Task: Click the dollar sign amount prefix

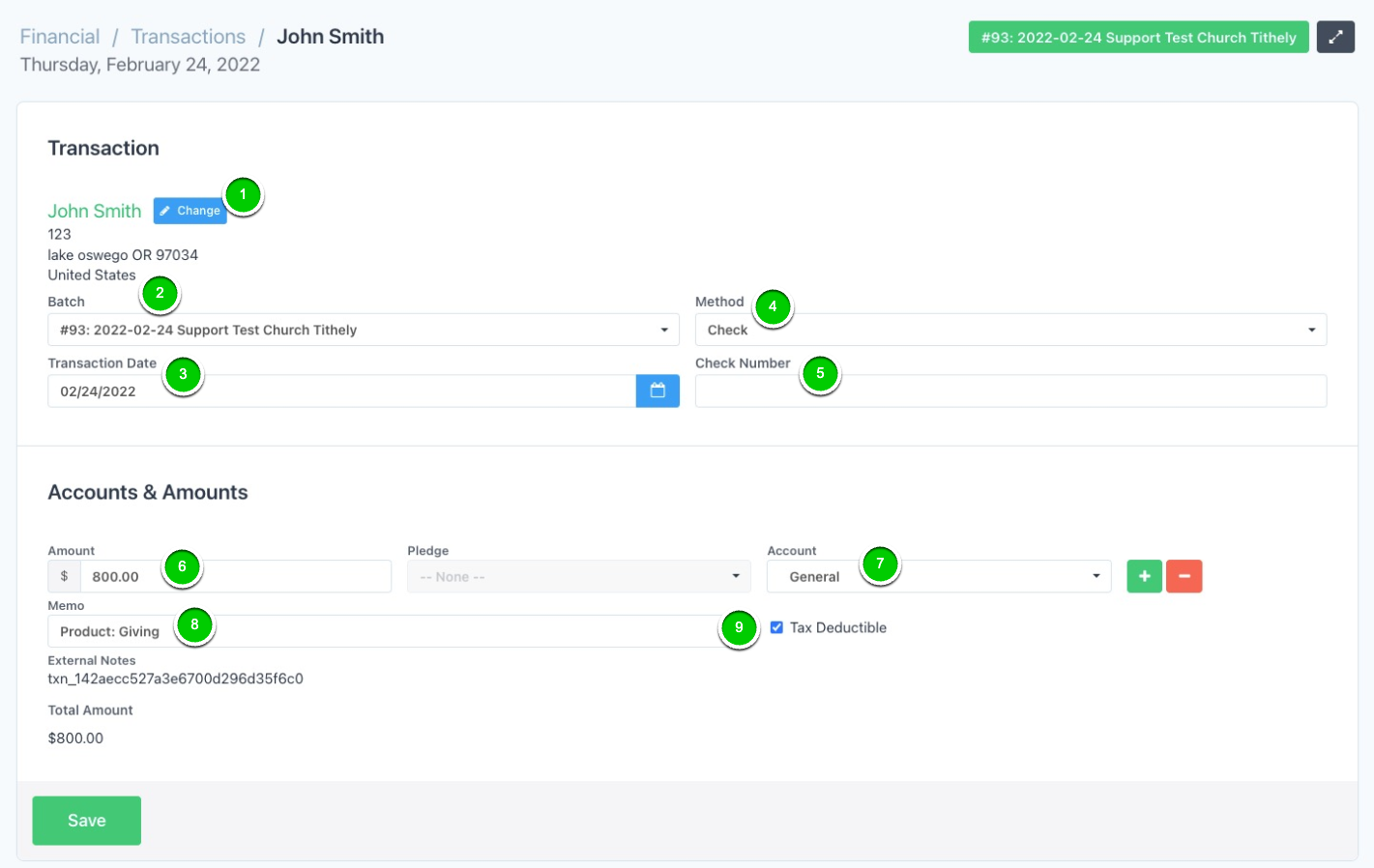Action: point(65,577)
